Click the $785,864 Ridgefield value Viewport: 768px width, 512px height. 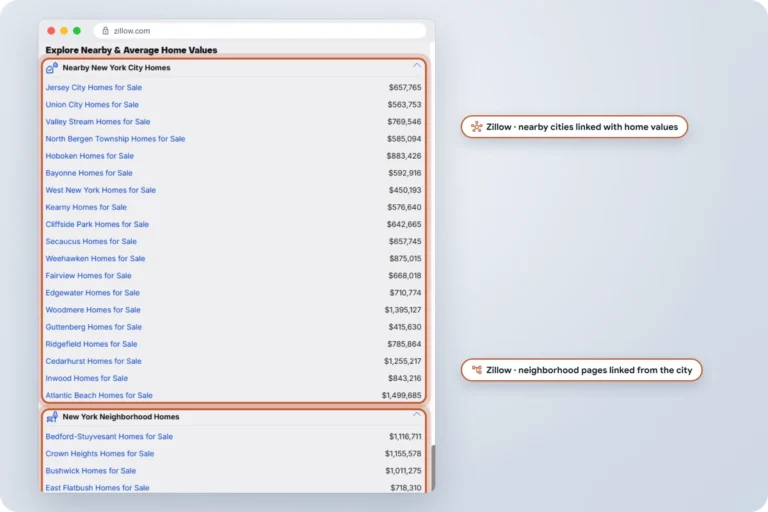point(405,344)
